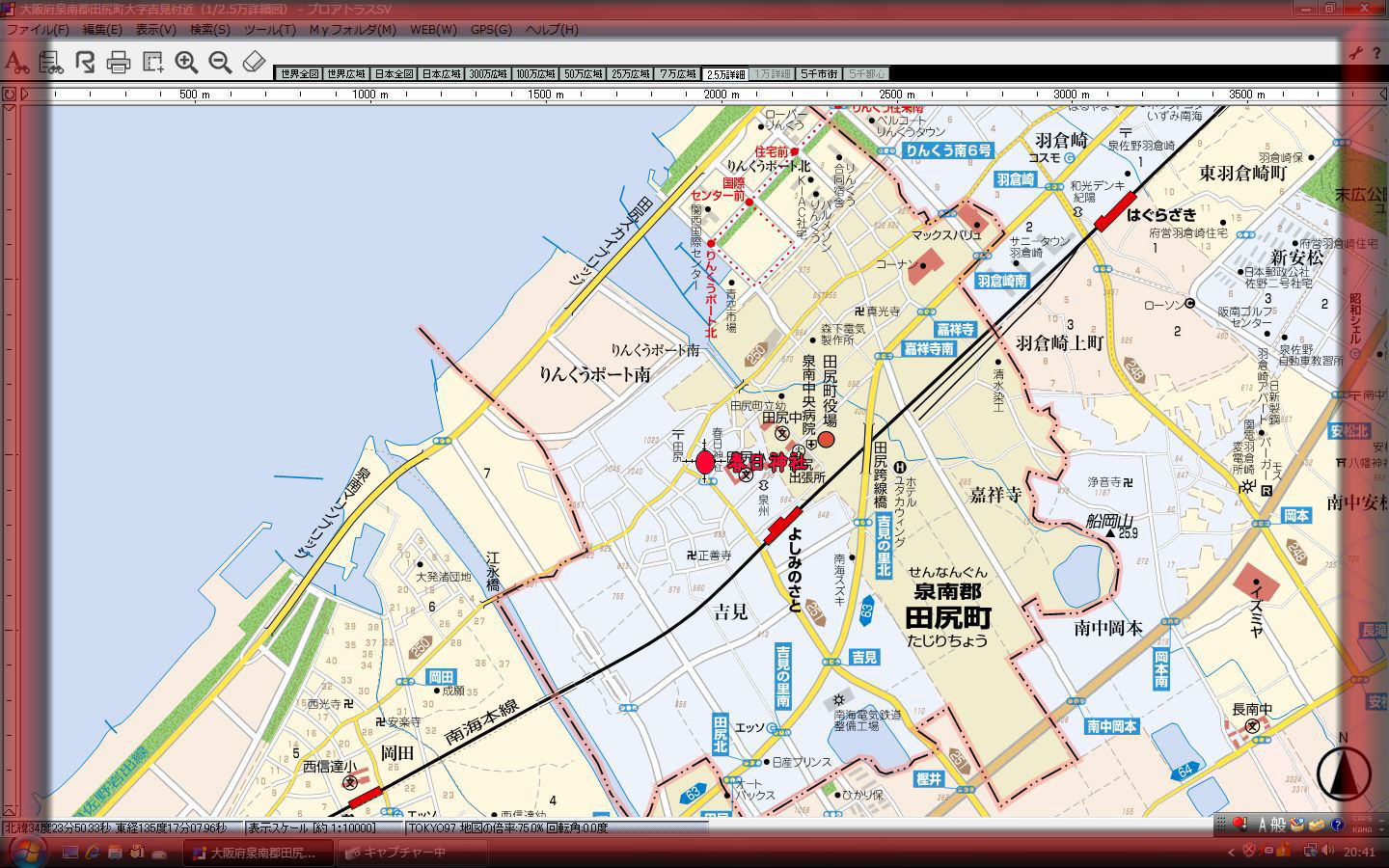Image resolution: width=1389 pixels, height=868 pixels.
Task: Switch to 世界全図 scale level
Action: [x=297, y=74]
